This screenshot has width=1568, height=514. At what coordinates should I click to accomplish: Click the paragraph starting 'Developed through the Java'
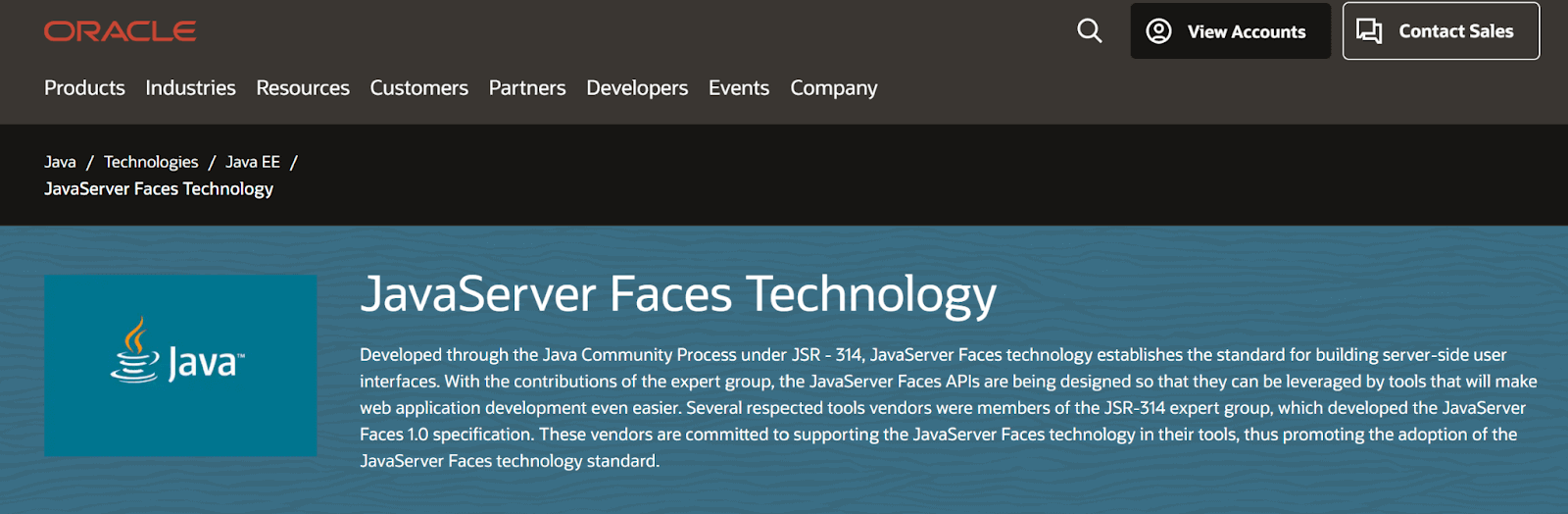tap(948, 407)
